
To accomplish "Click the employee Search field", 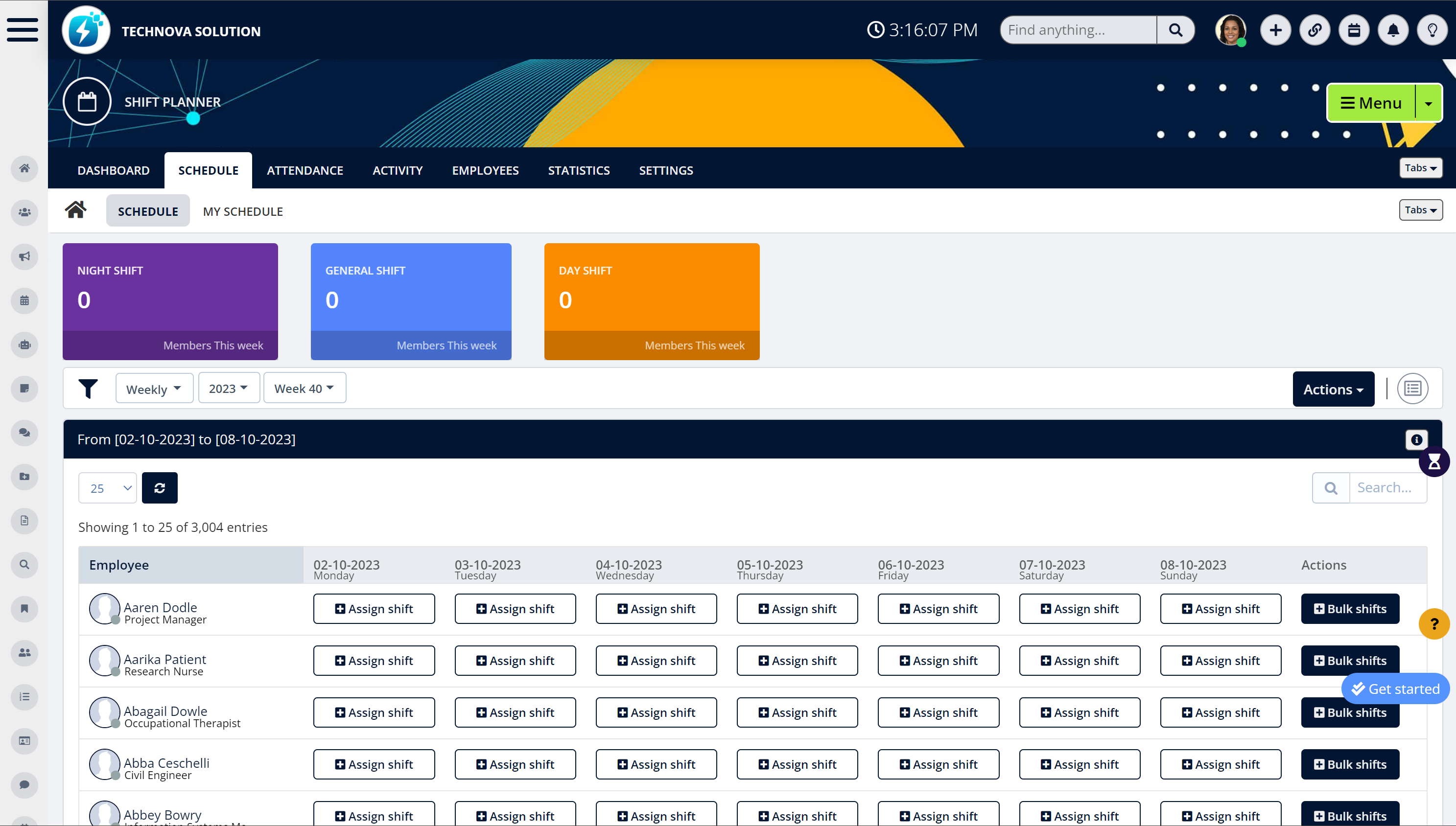I will [1387, 488].
